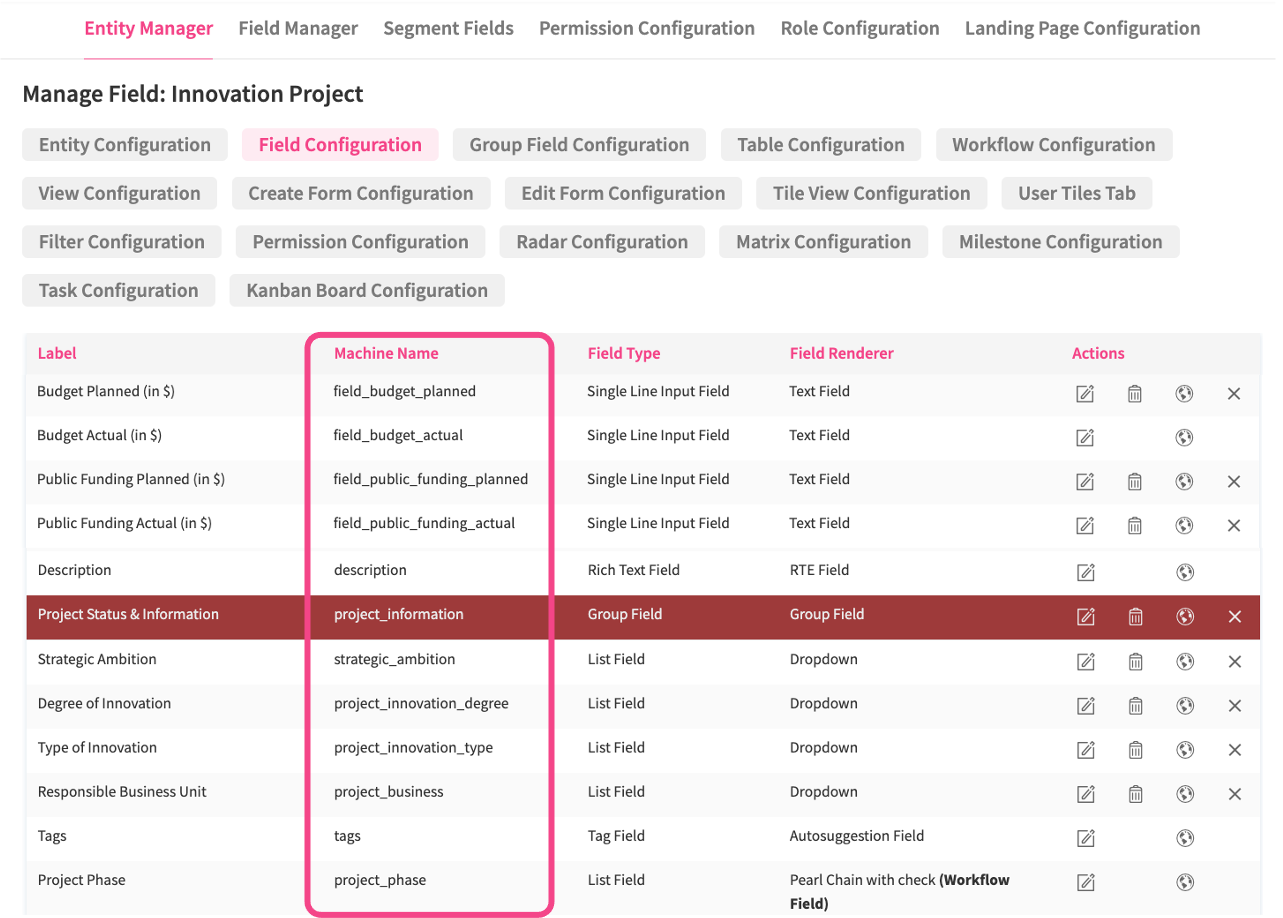Image resolution: width=1283 pixels, height=918 pixels.
Task: Click edit icon for Budget Planned row
Action: 1085,393
